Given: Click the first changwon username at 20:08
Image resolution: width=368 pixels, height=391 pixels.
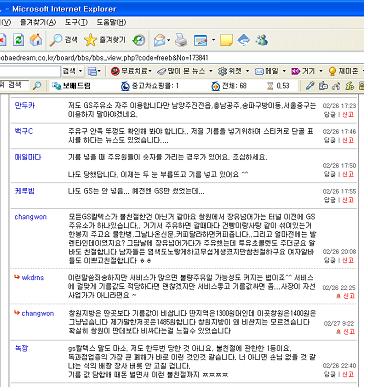Looking at the screenshot, I should click(30, 217).
